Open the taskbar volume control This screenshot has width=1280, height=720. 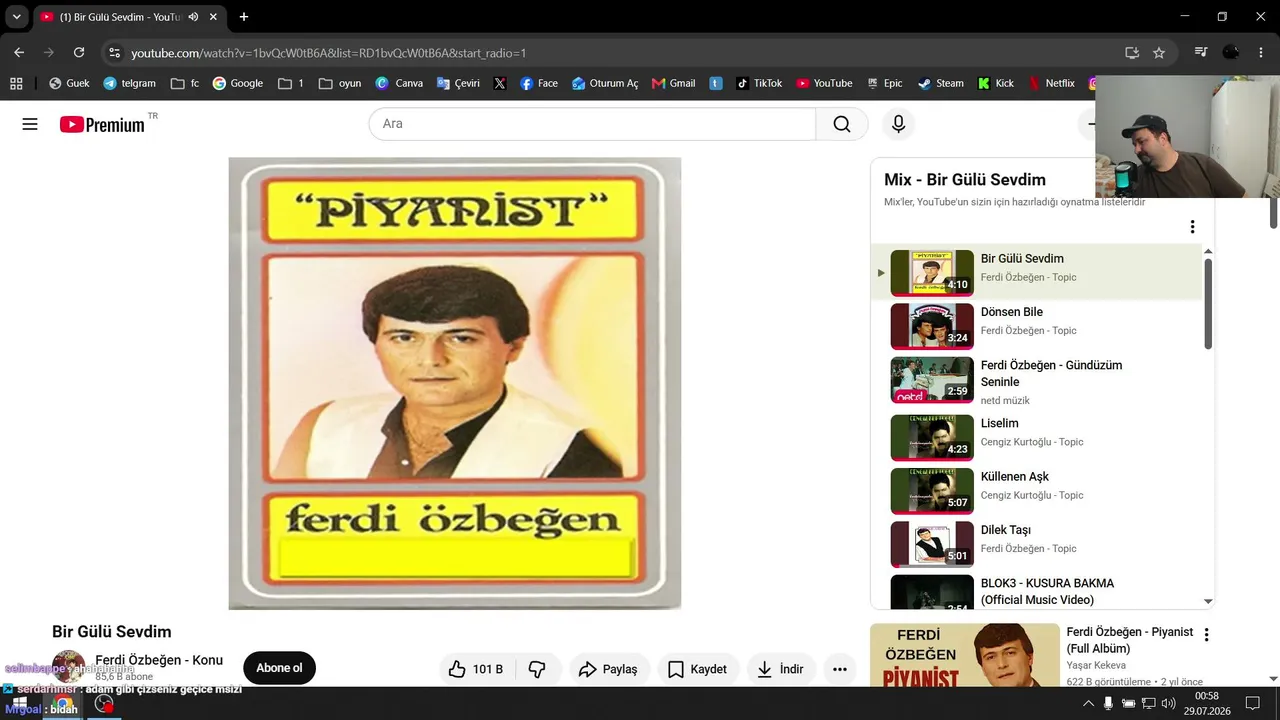coord(1168,704)
